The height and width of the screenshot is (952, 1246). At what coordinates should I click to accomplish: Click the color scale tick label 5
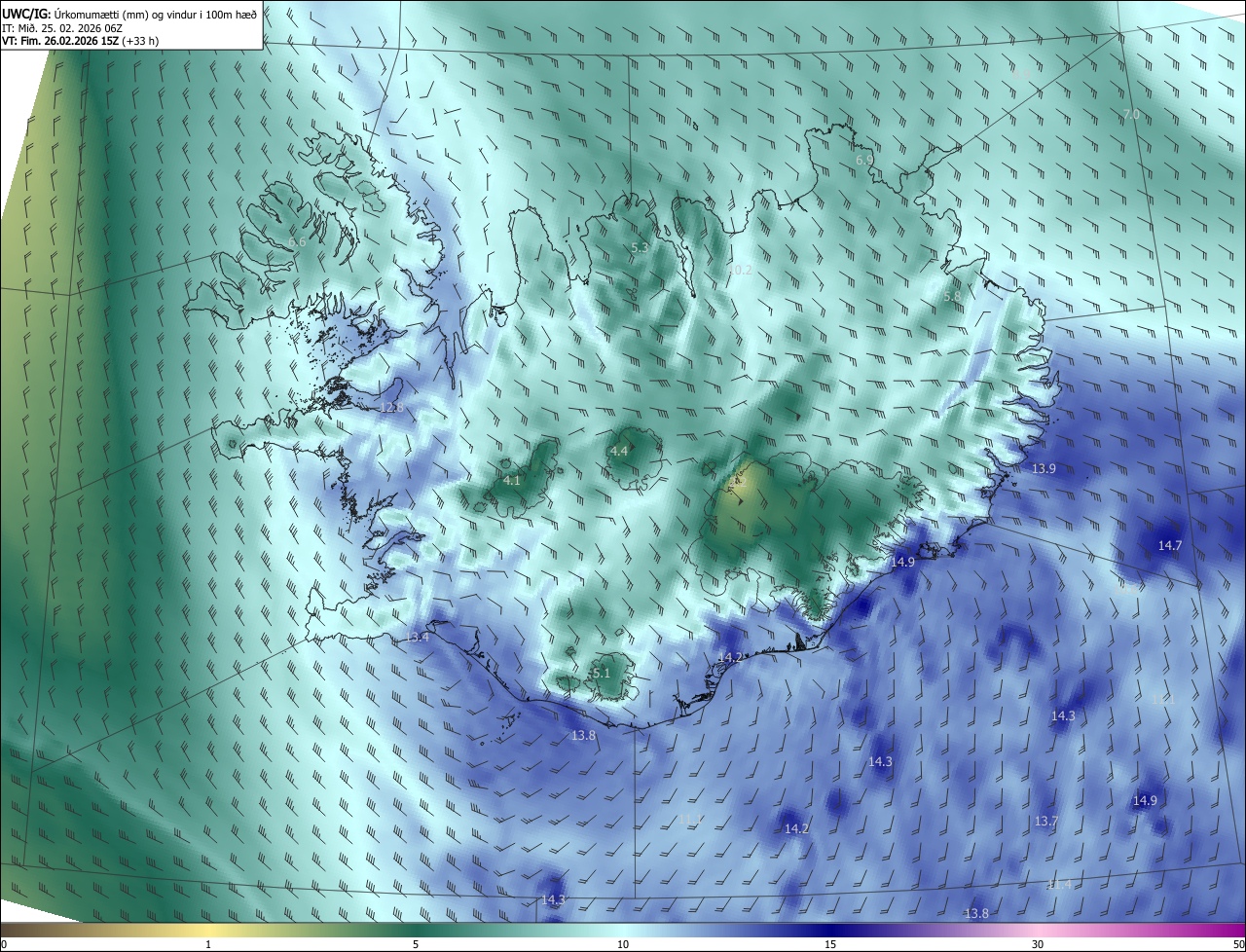(416, 944)
